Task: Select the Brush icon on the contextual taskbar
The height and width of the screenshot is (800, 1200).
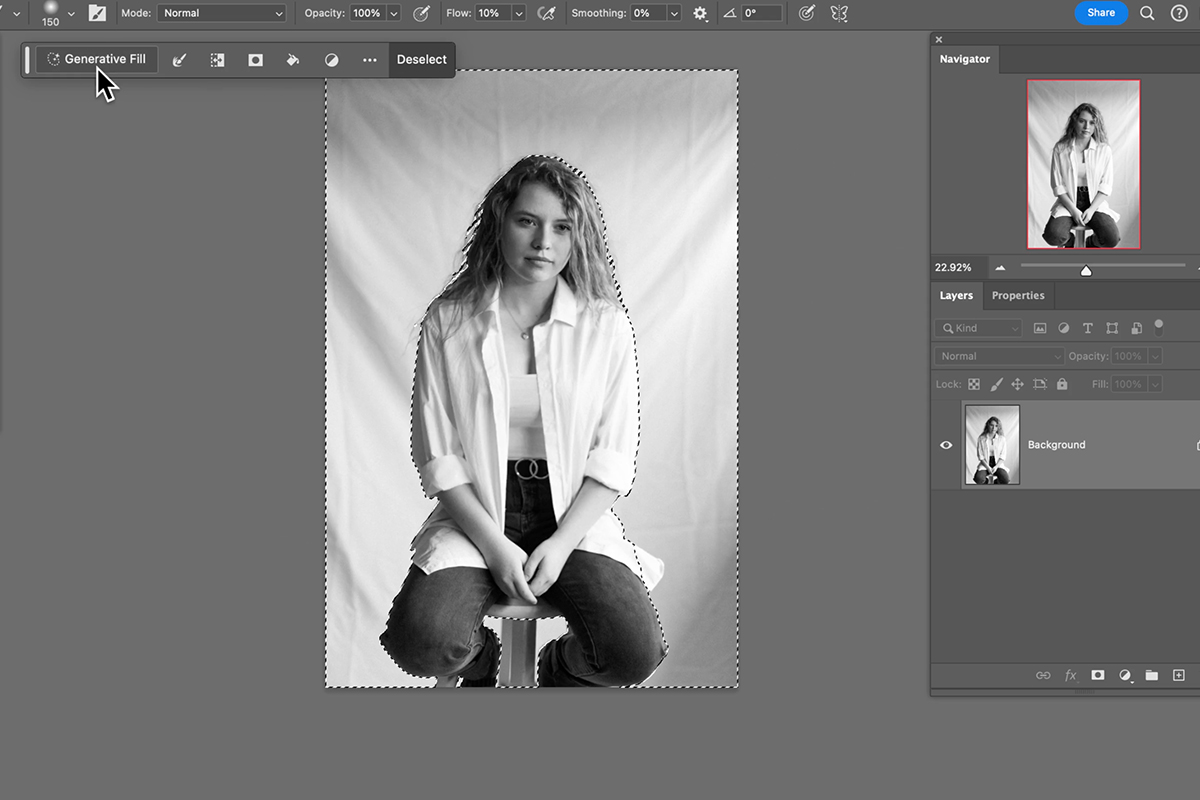Action: pyautogui.click(x=179, y=59)
